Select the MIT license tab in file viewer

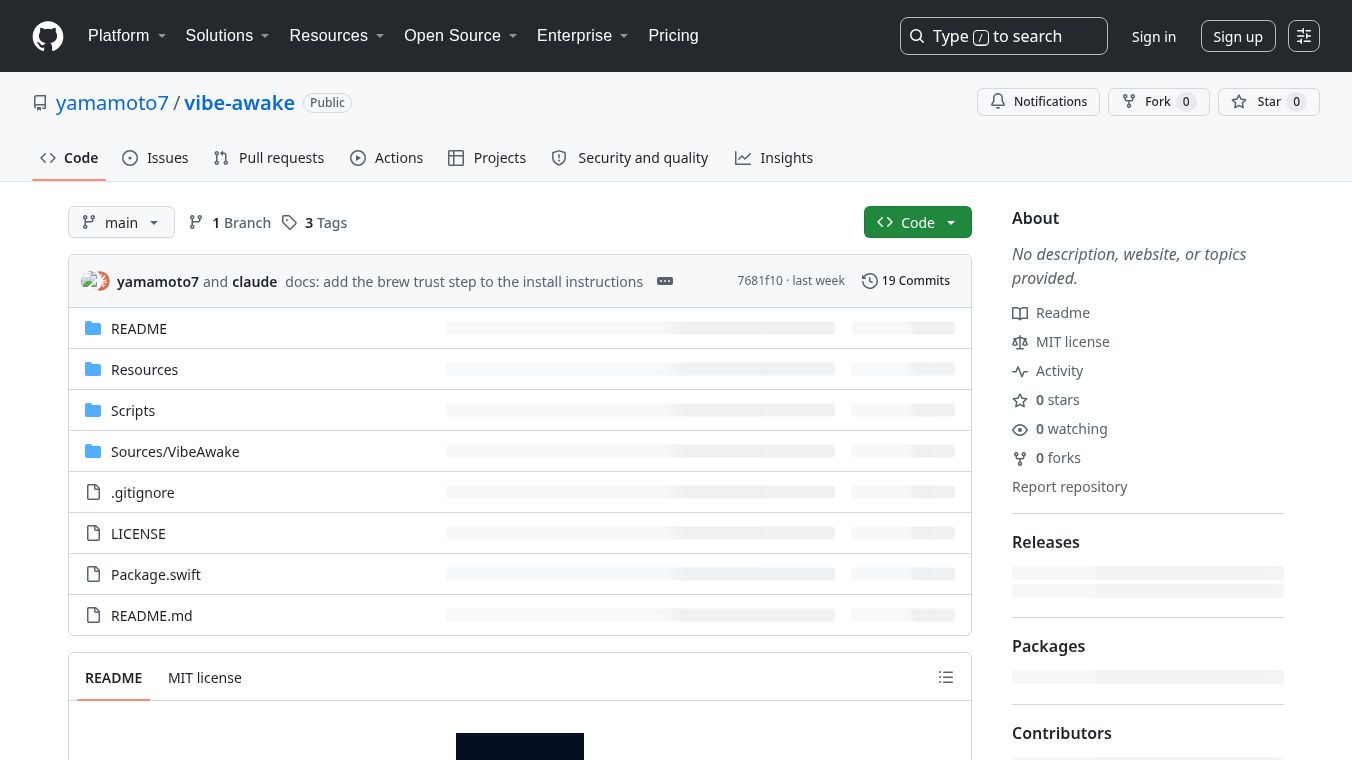[x=205, y=677]
